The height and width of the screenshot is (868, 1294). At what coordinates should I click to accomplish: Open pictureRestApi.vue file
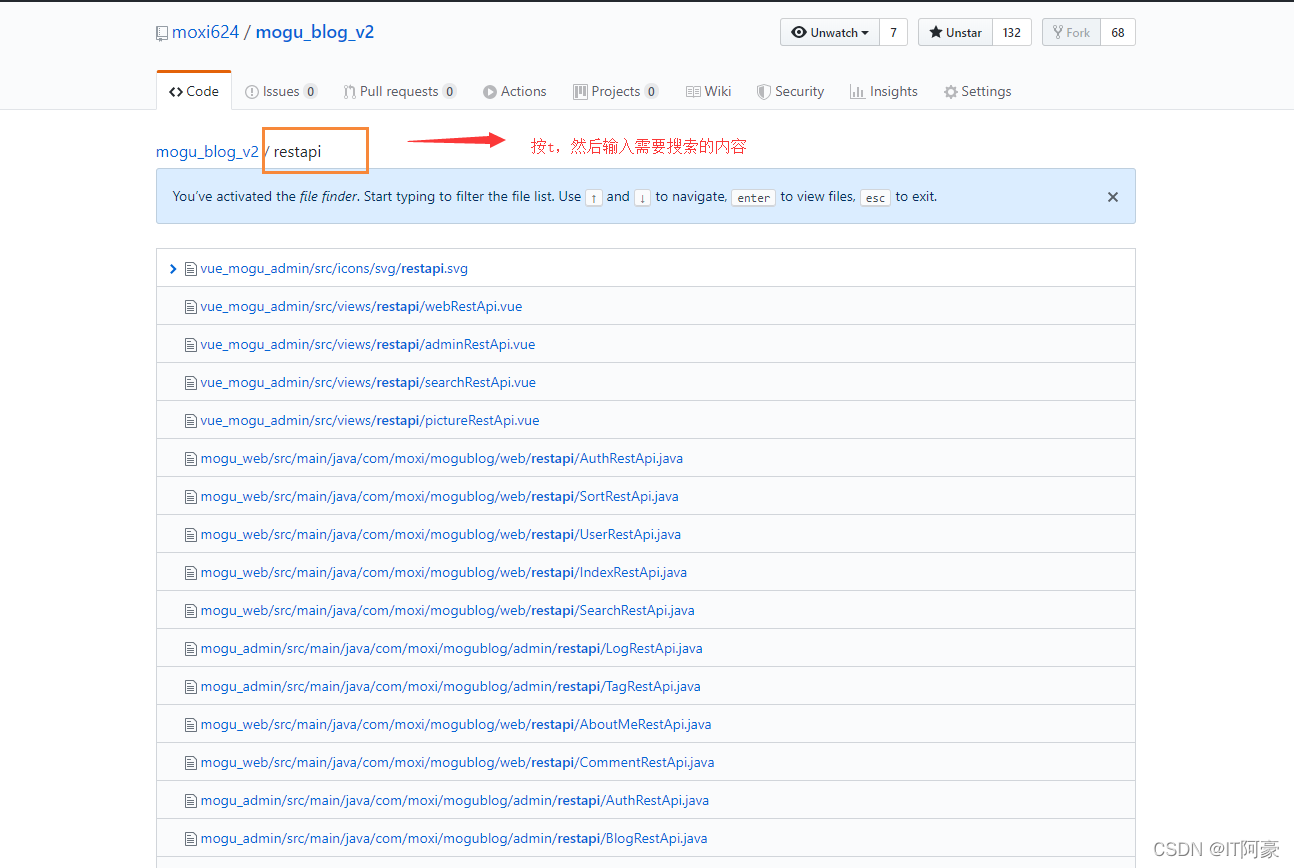click(370, 420)
